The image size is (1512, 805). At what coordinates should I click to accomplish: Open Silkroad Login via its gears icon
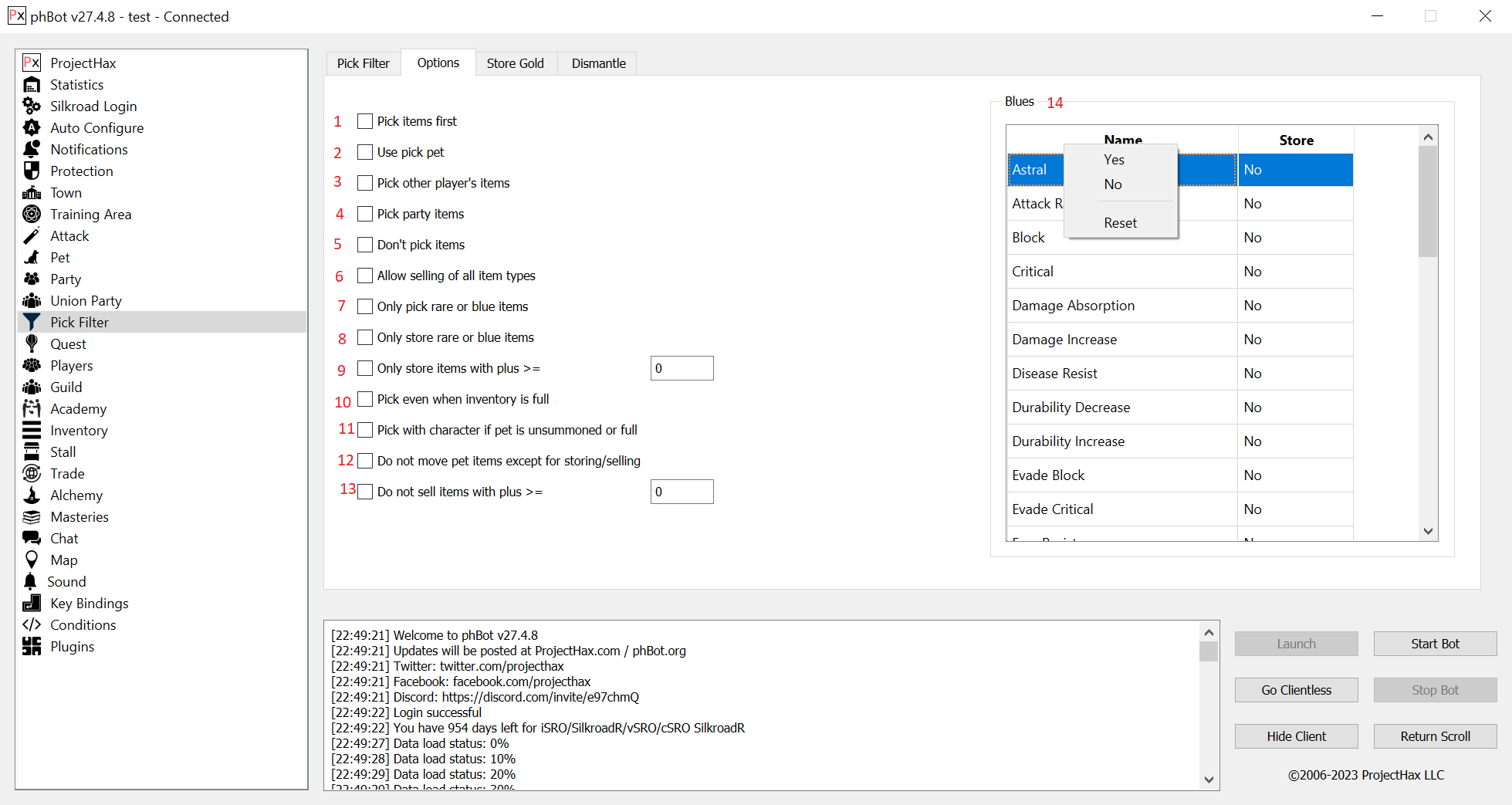(32, 107)
